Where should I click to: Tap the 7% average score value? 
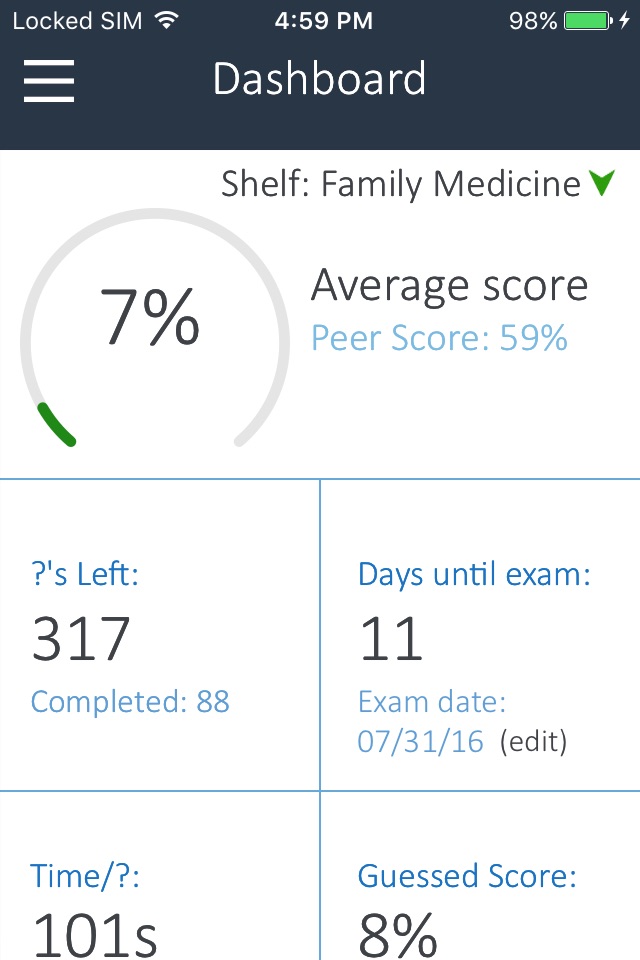(150, 316)
